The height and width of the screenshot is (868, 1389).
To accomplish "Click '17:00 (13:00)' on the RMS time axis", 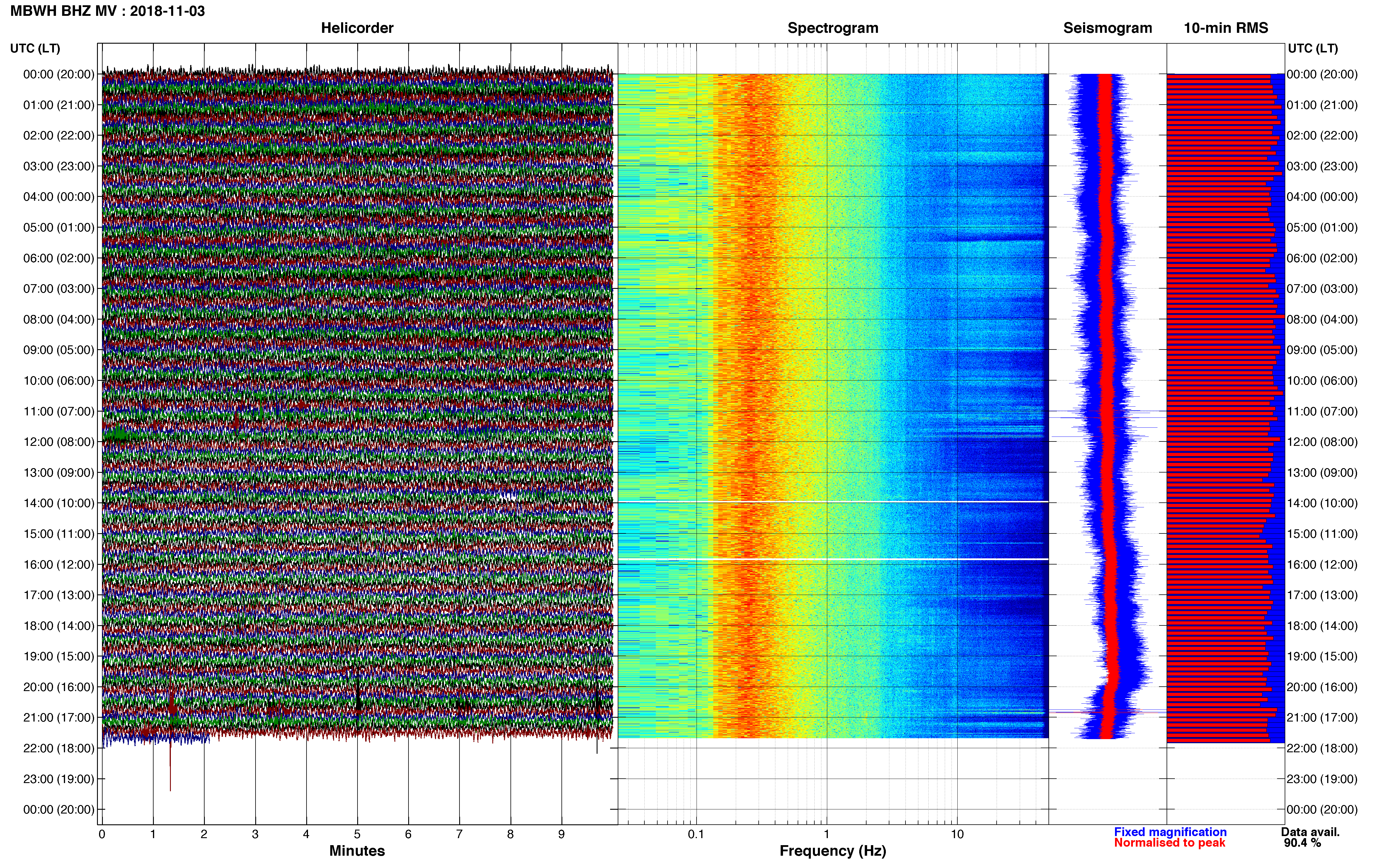I will pyautogui.click(x=1322, y=595).
